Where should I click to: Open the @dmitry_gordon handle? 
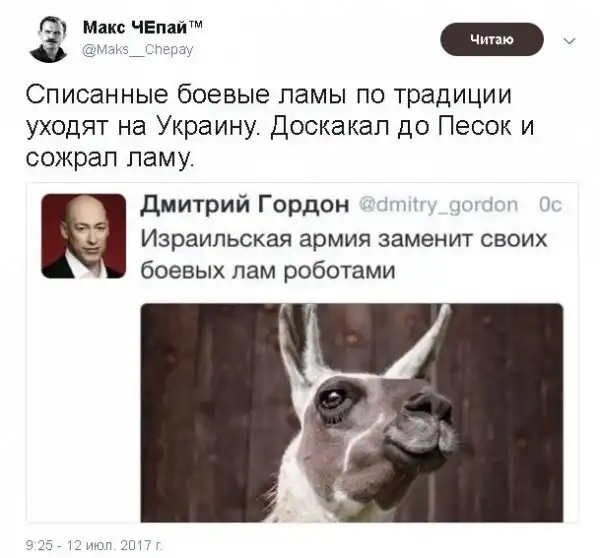click(438, 205)
